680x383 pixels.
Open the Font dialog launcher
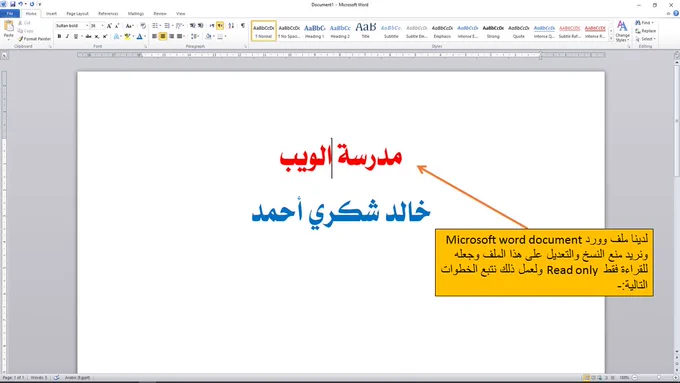coord(146,46)
